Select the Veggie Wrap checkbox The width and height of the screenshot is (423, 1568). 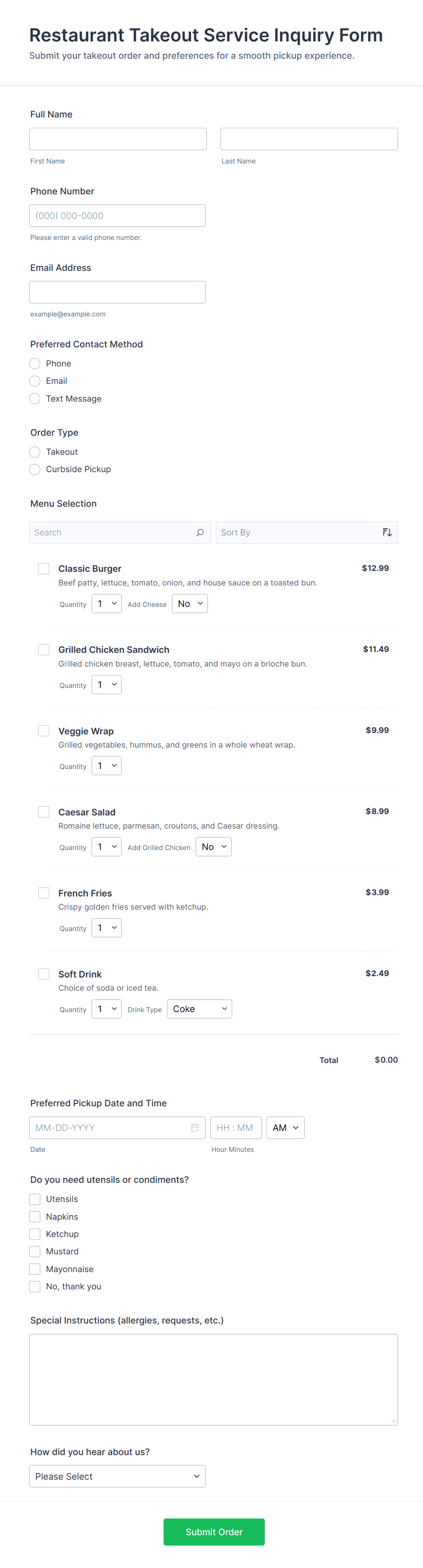(x=44, y=730)
